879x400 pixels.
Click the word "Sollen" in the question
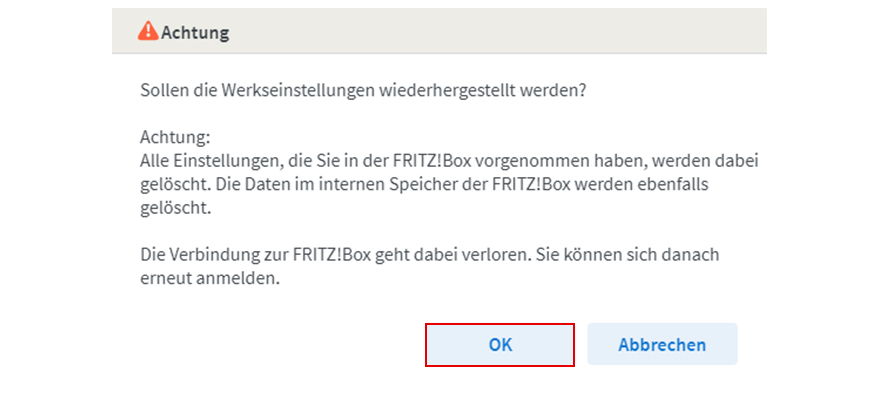click(x=164, y=90)
